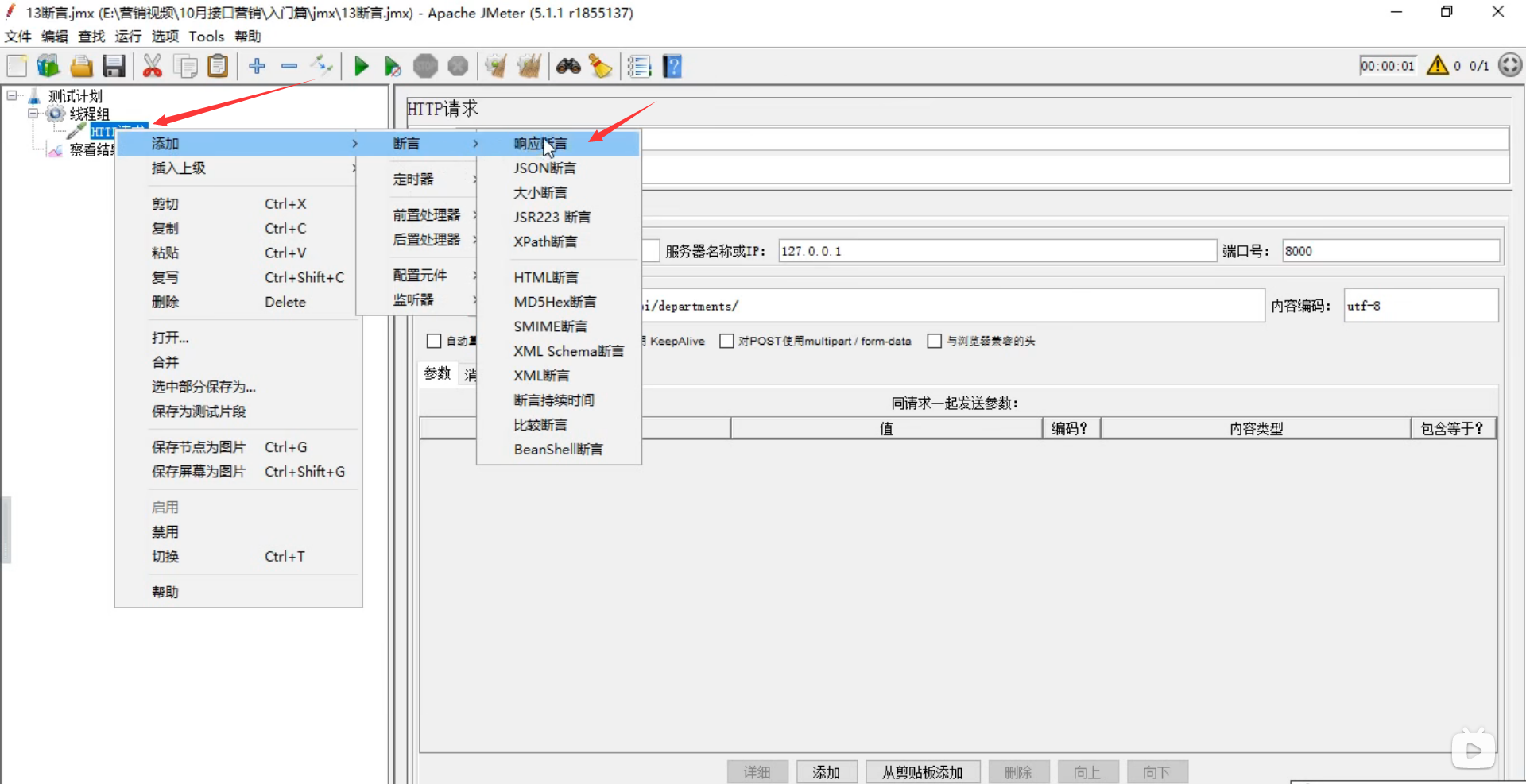Click the remote engines status icon
Viewport: 1526px width, 784px height.
click(x=1510, y=65)
